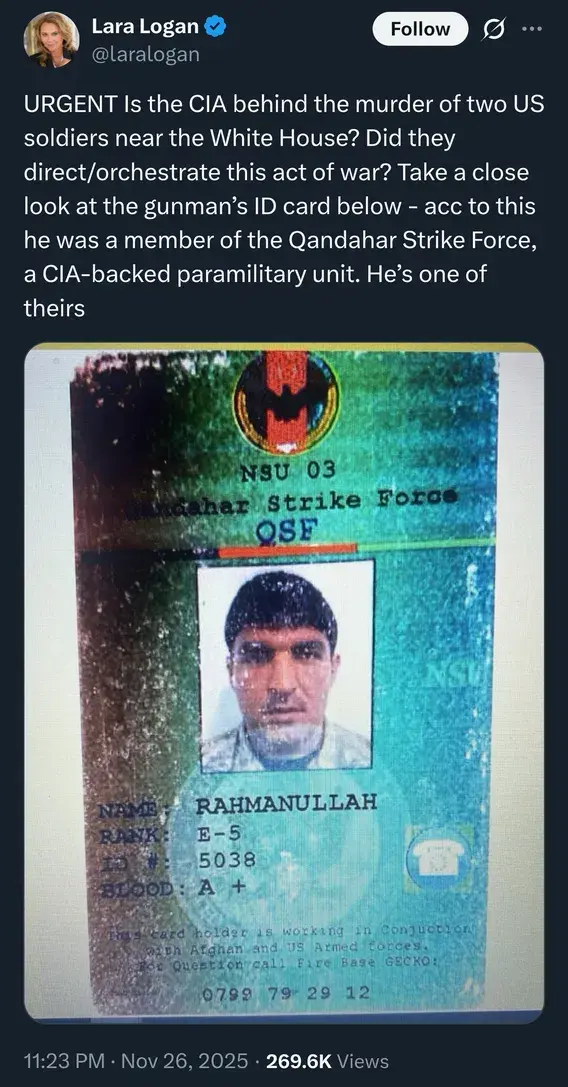Follow Lara Logan
Viewport: 568px width, 1087px height.
(x=420, y=29)
